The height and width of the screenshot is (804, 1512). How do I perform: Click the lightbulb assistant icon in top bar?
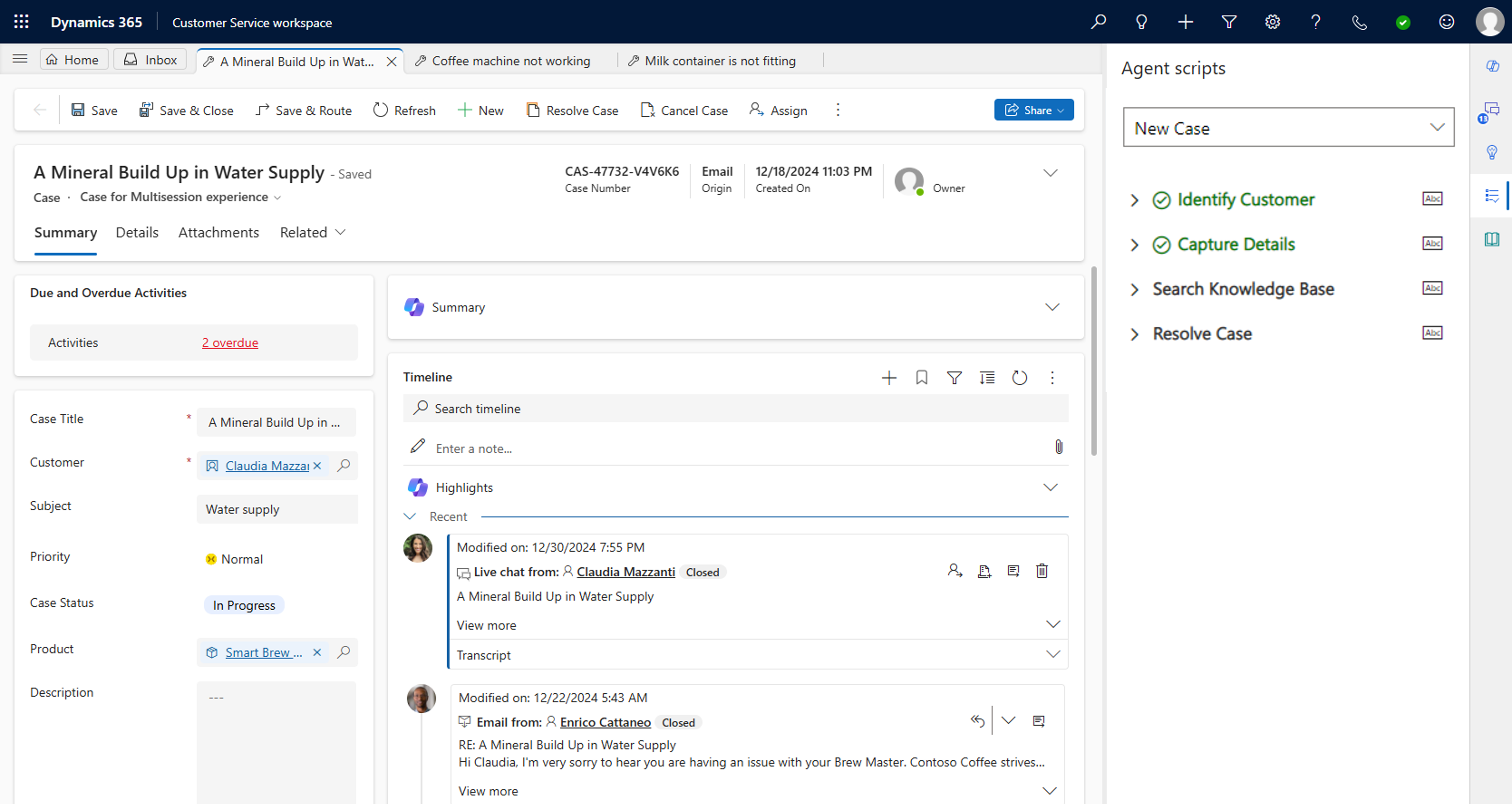coord(1142,22)
